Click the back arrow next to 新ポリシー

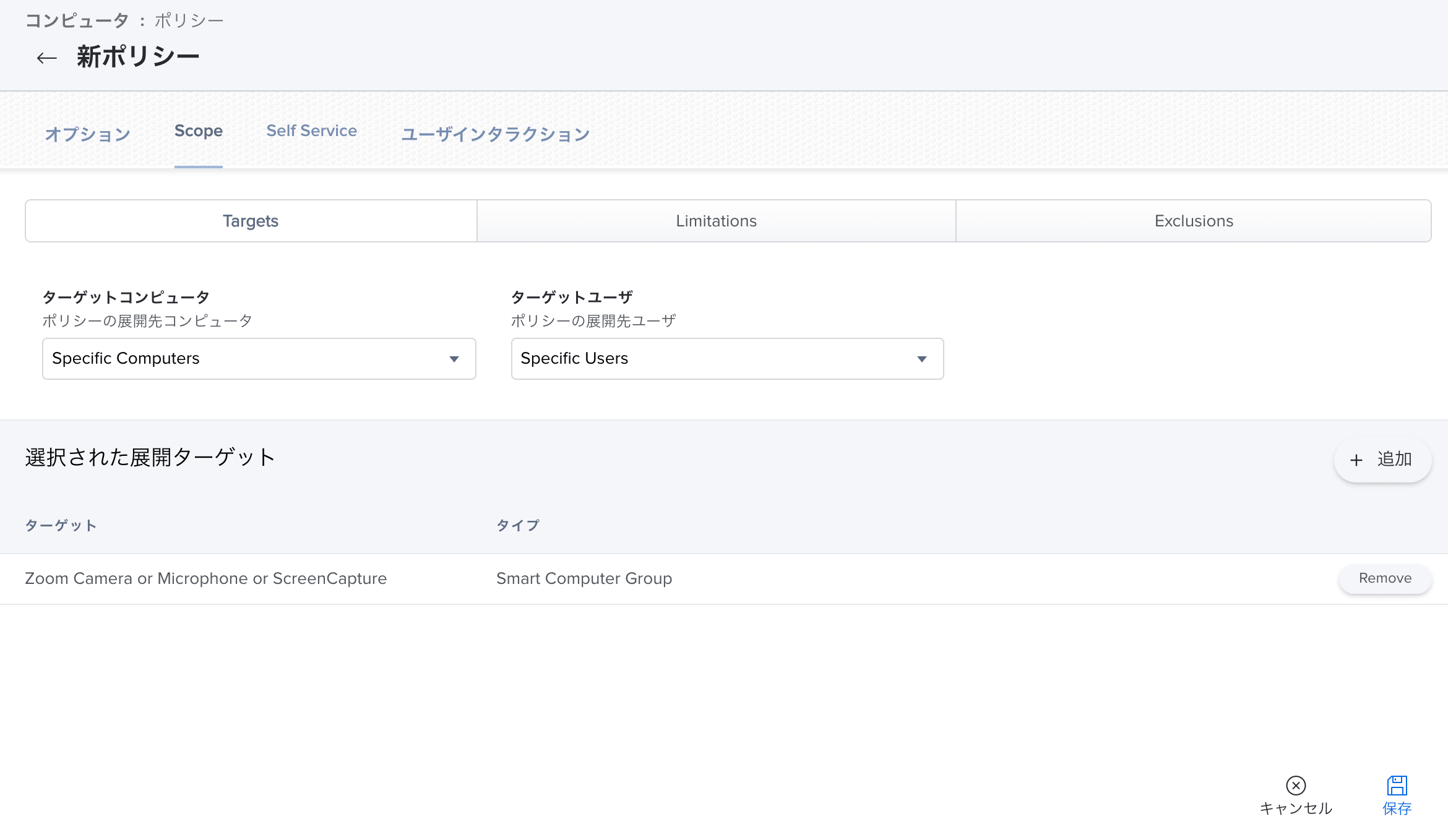(46, 58)
